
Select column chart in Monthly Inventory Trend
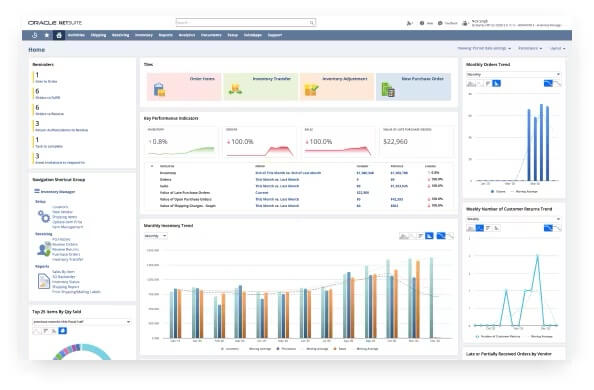click(429, 236)
